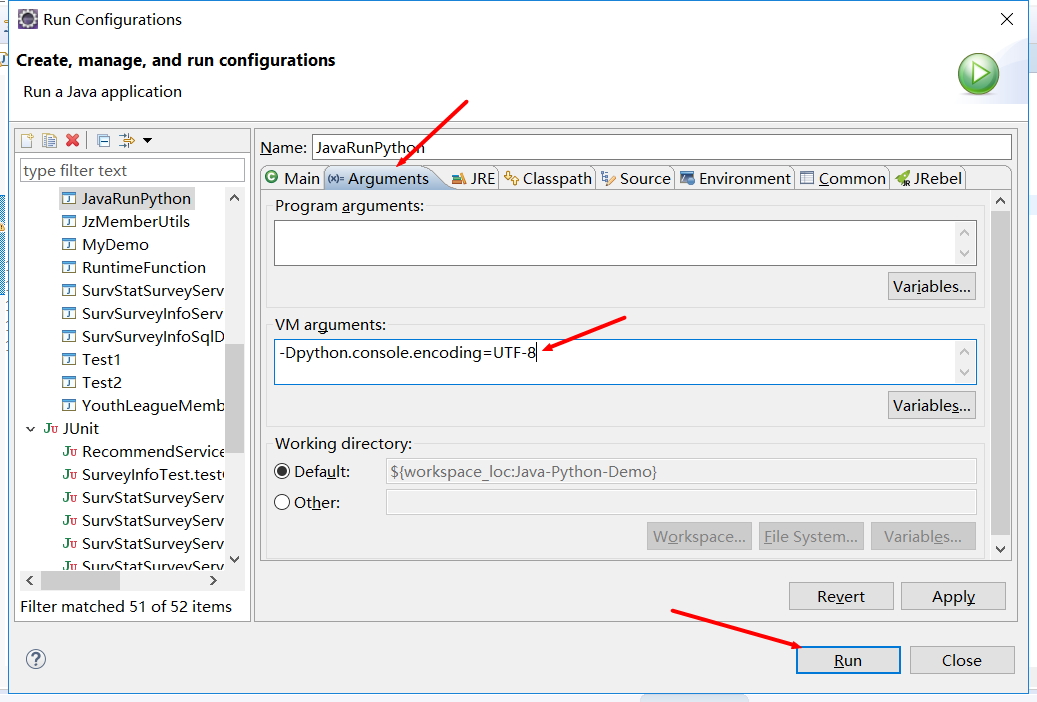Open the Classpath tab

click(x=548, y=178)
